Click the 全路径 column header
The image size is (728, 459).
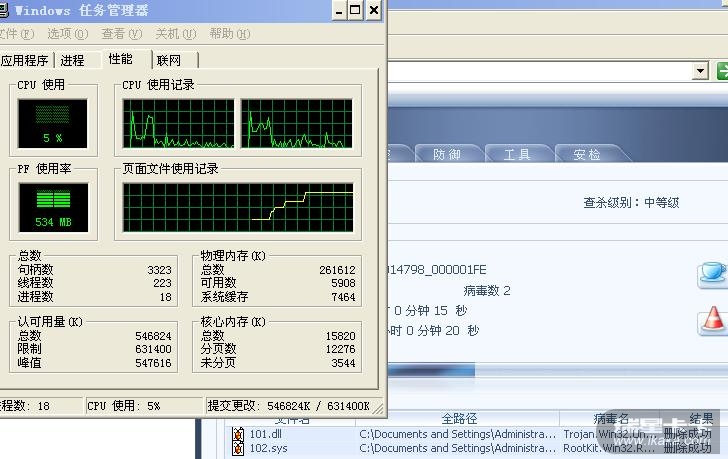(x=458, y=419)
